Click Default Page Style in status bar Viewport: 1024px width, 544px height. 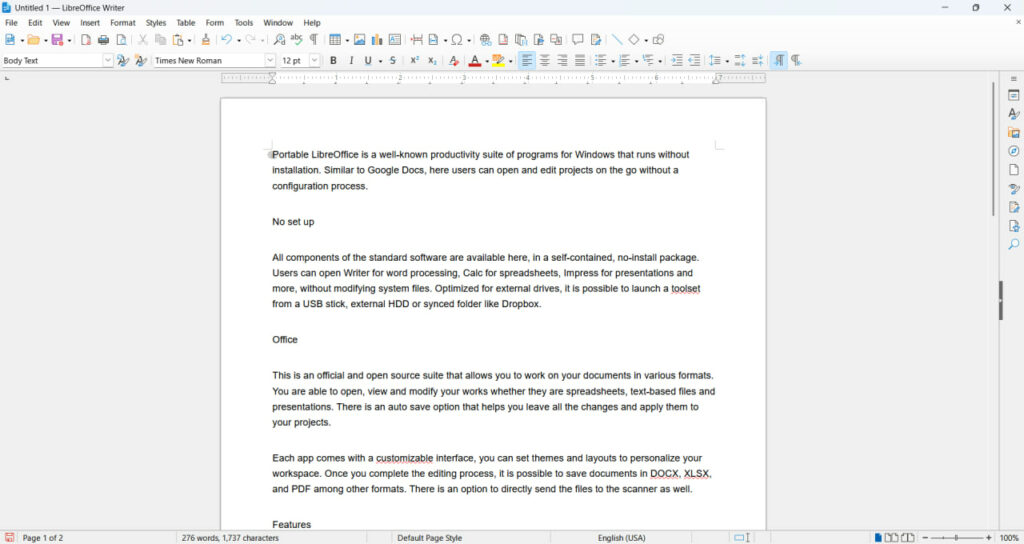(x=430, y=538)
